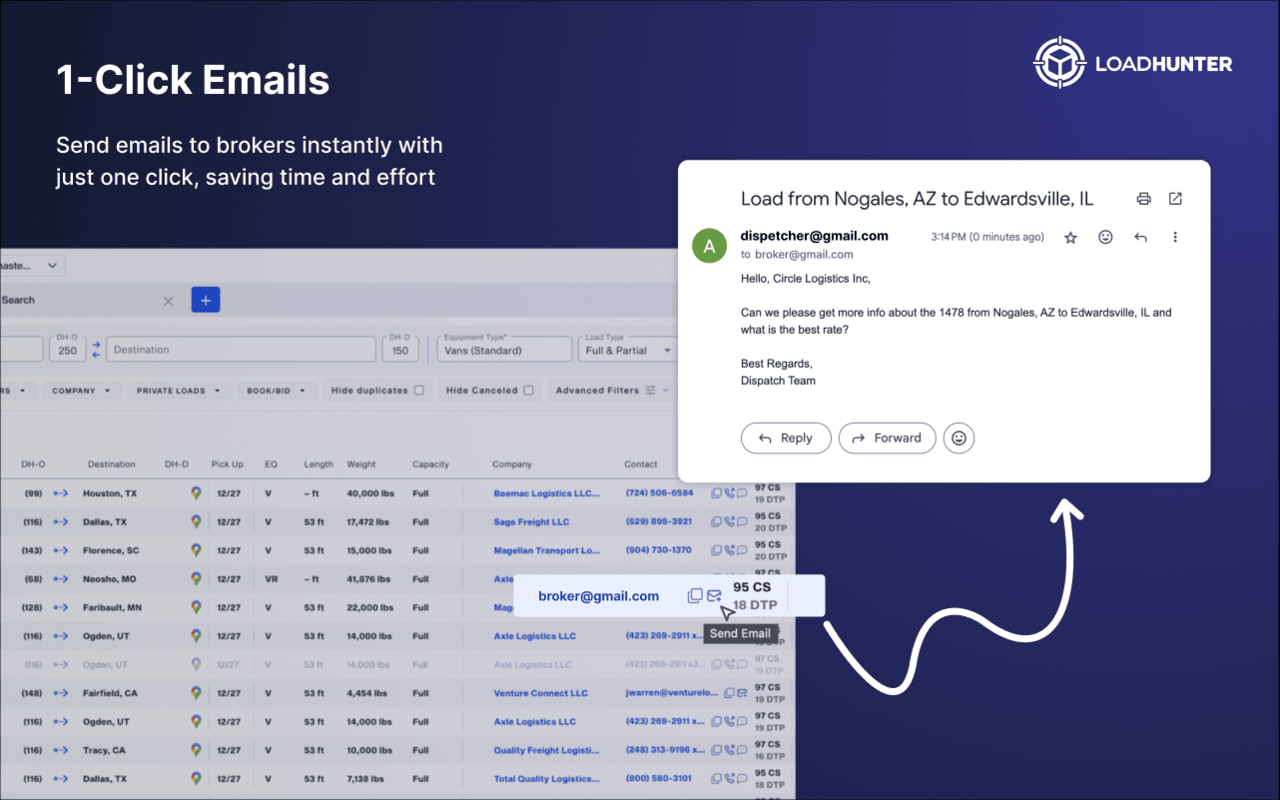Click the Forward button in the email
The image size is (1280, 800).
887,438
